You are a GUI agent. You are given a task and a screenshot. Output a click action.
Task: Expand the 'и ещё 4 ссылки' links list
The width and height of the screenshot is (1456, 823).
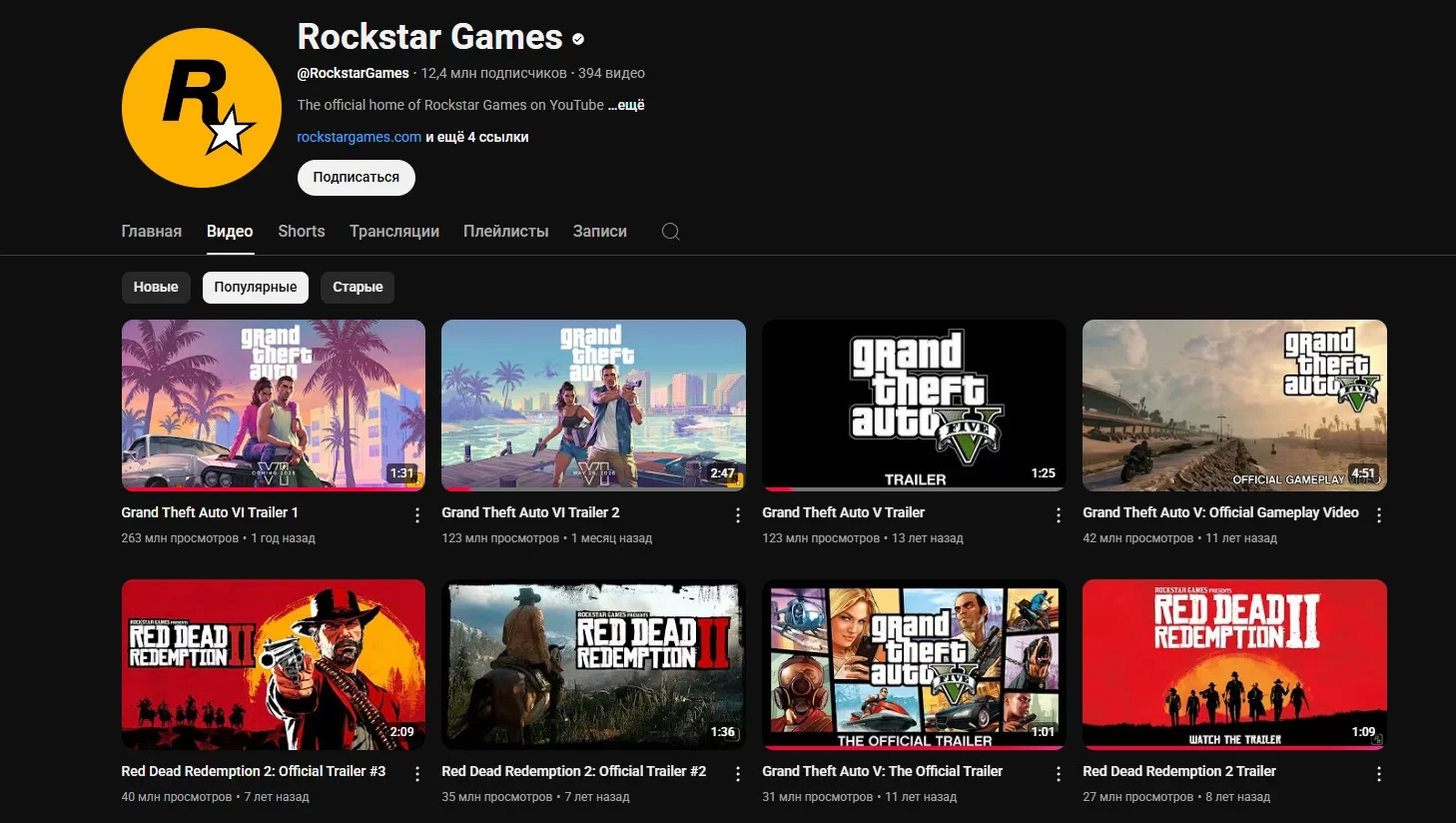tap(477, 138)
